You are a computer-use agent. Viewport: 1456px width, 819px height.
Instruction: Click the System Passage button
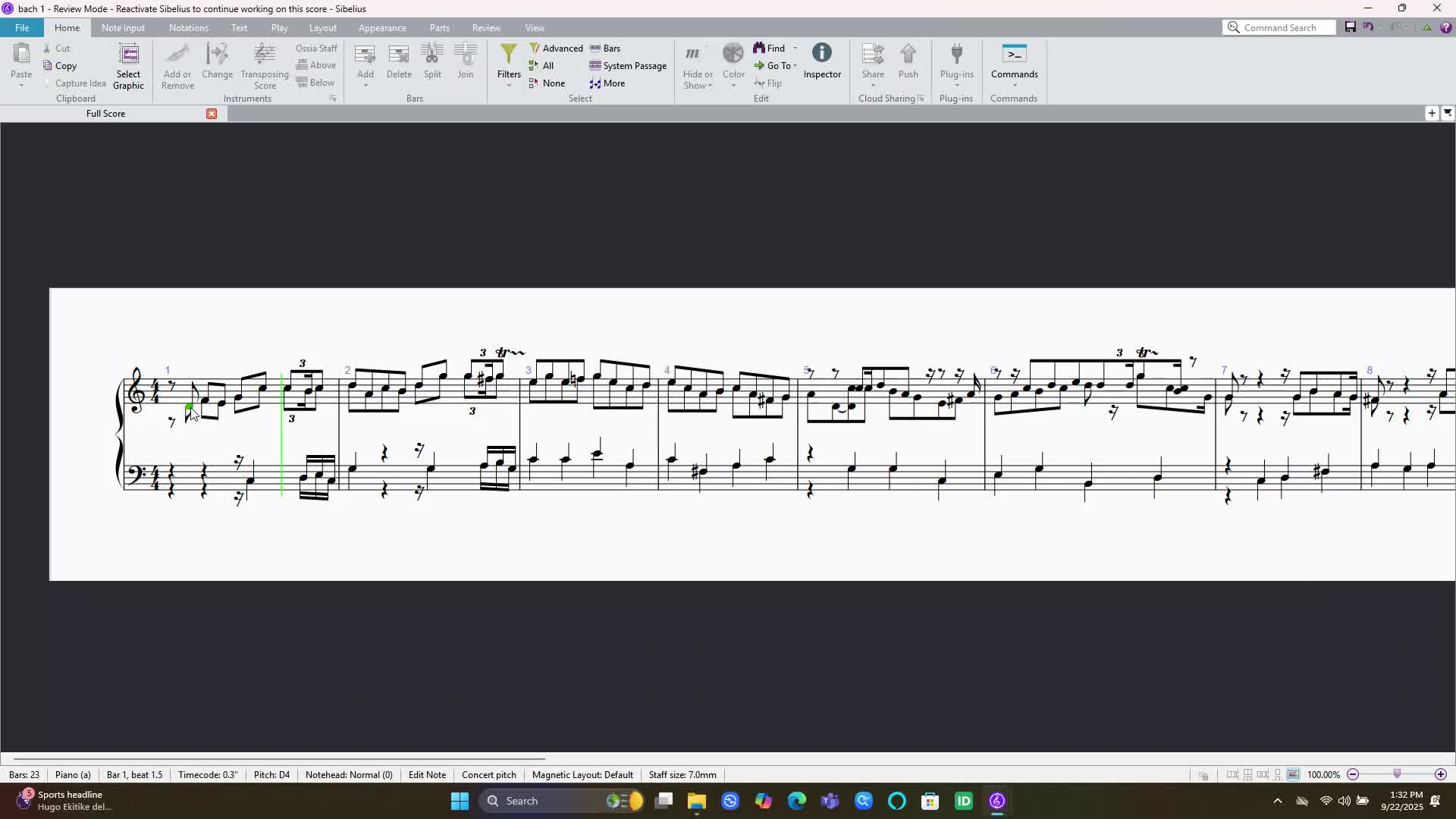tap(628, 65)
